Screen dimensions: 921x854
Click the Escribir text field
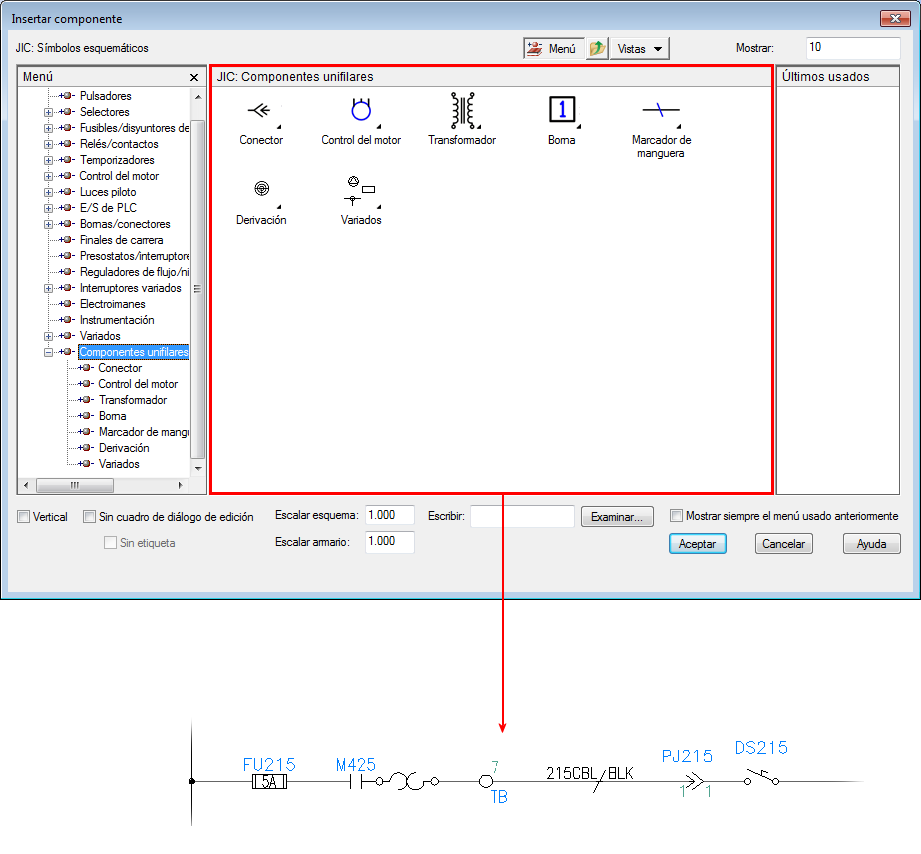tap(522, 516)
